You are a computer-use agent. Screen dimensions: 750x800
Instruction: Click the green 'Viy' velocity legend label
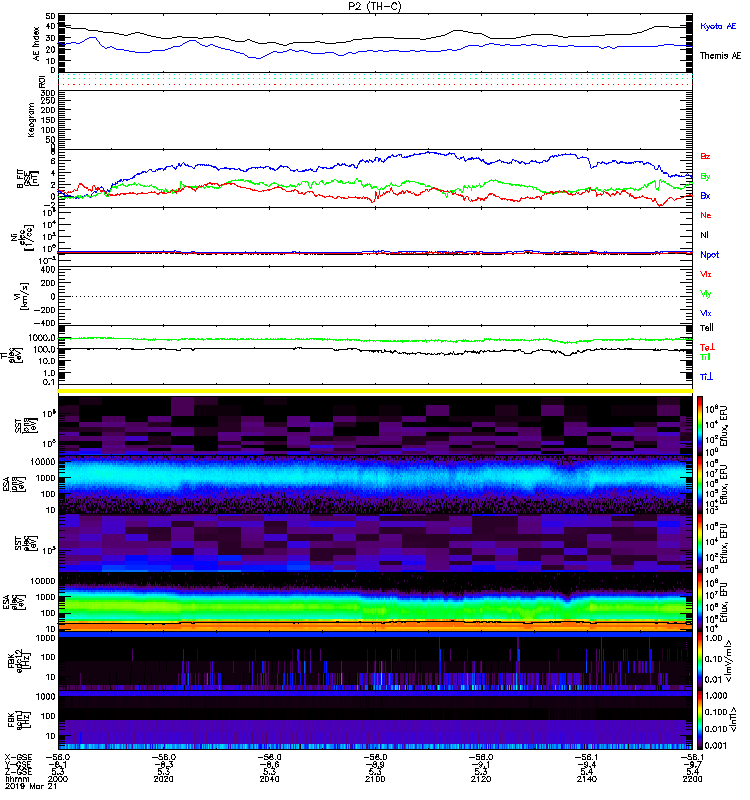coord(706,294)
